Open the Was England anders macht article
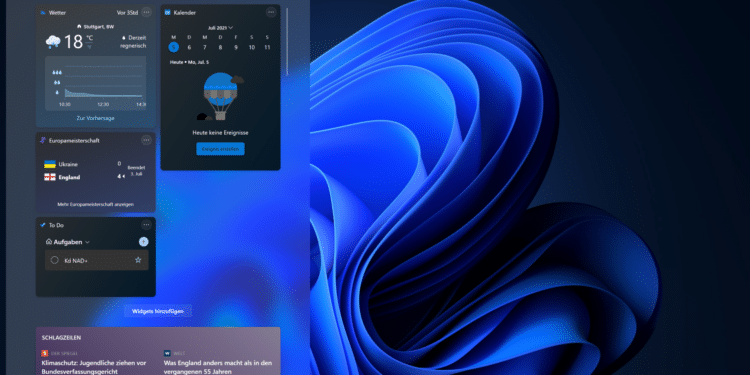 coord(218,367)
